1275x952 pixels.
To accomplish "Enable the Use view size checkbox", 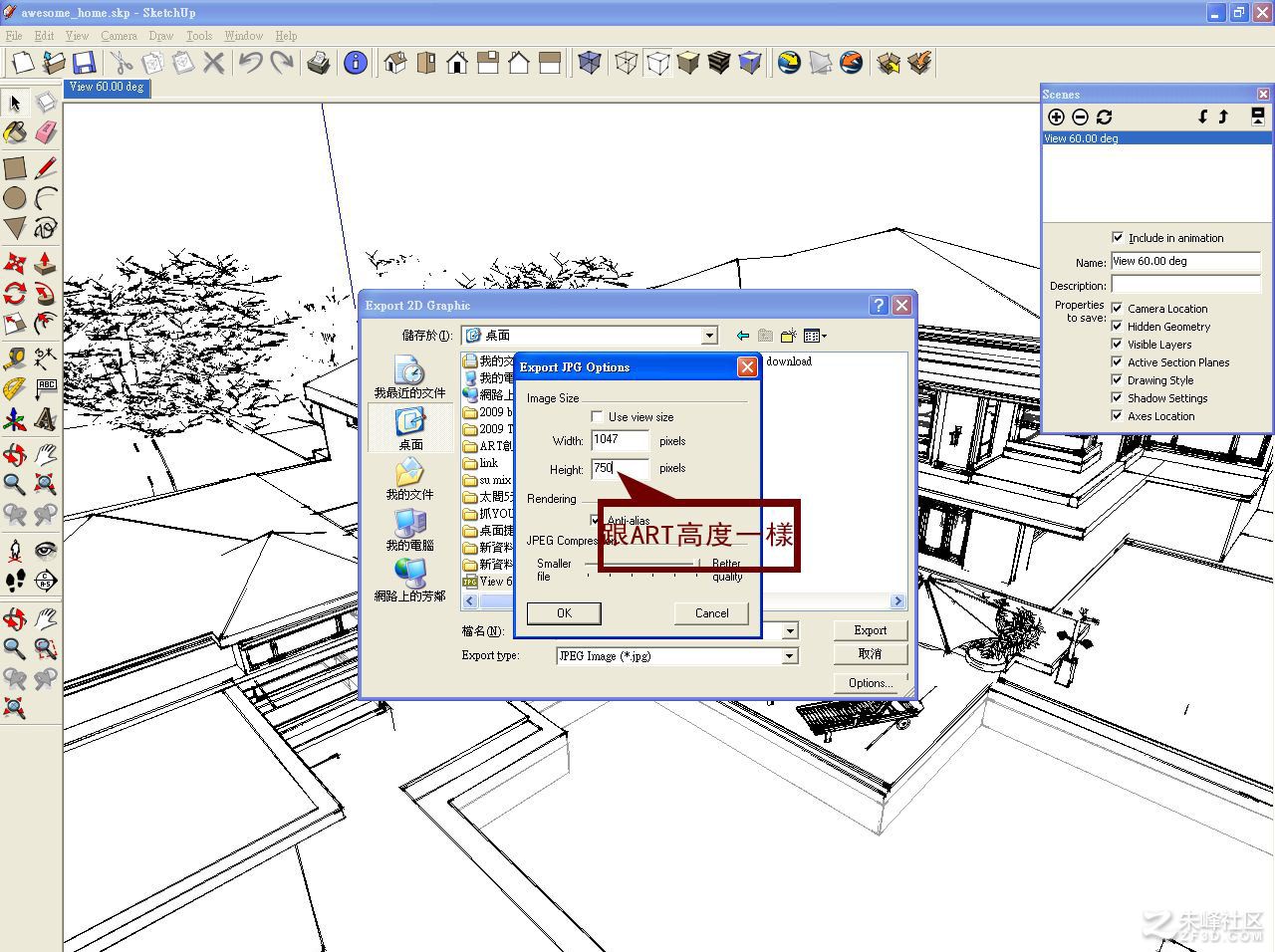I will tap(597, 417).
